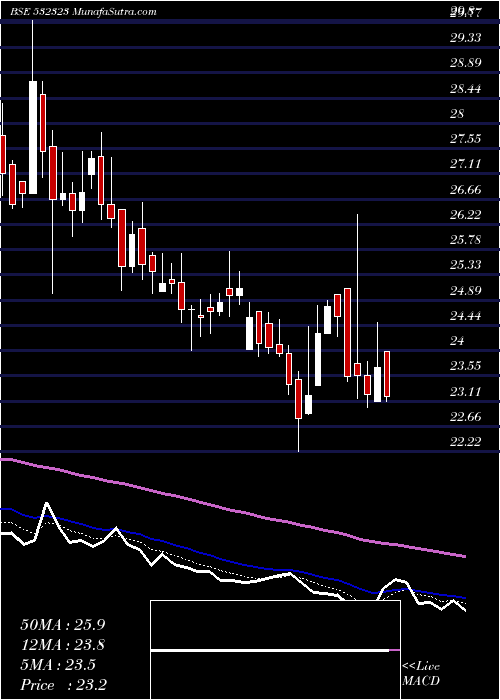Click the 28 price axis label
The height and width of the screenshot is (700, 500).
458,113
